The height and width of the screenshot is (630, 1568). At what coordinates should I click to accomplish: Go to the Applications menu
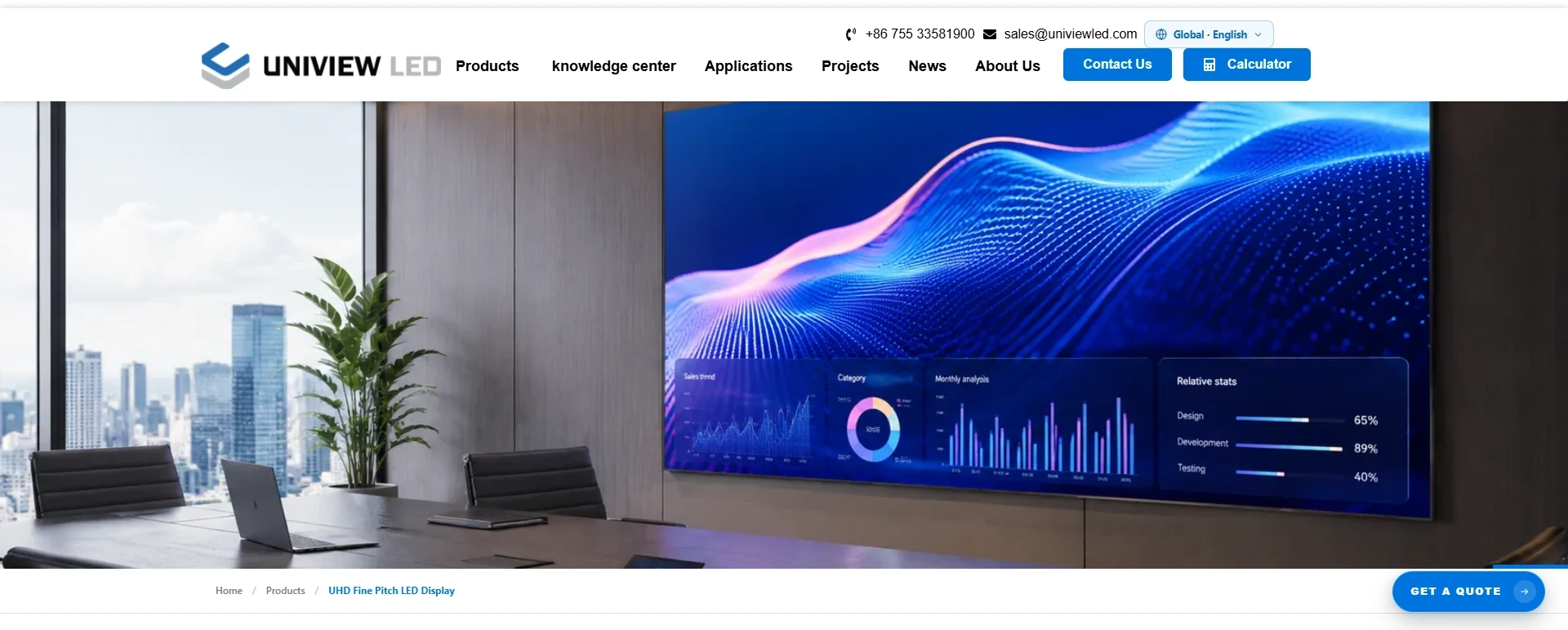tap(749, 66)
